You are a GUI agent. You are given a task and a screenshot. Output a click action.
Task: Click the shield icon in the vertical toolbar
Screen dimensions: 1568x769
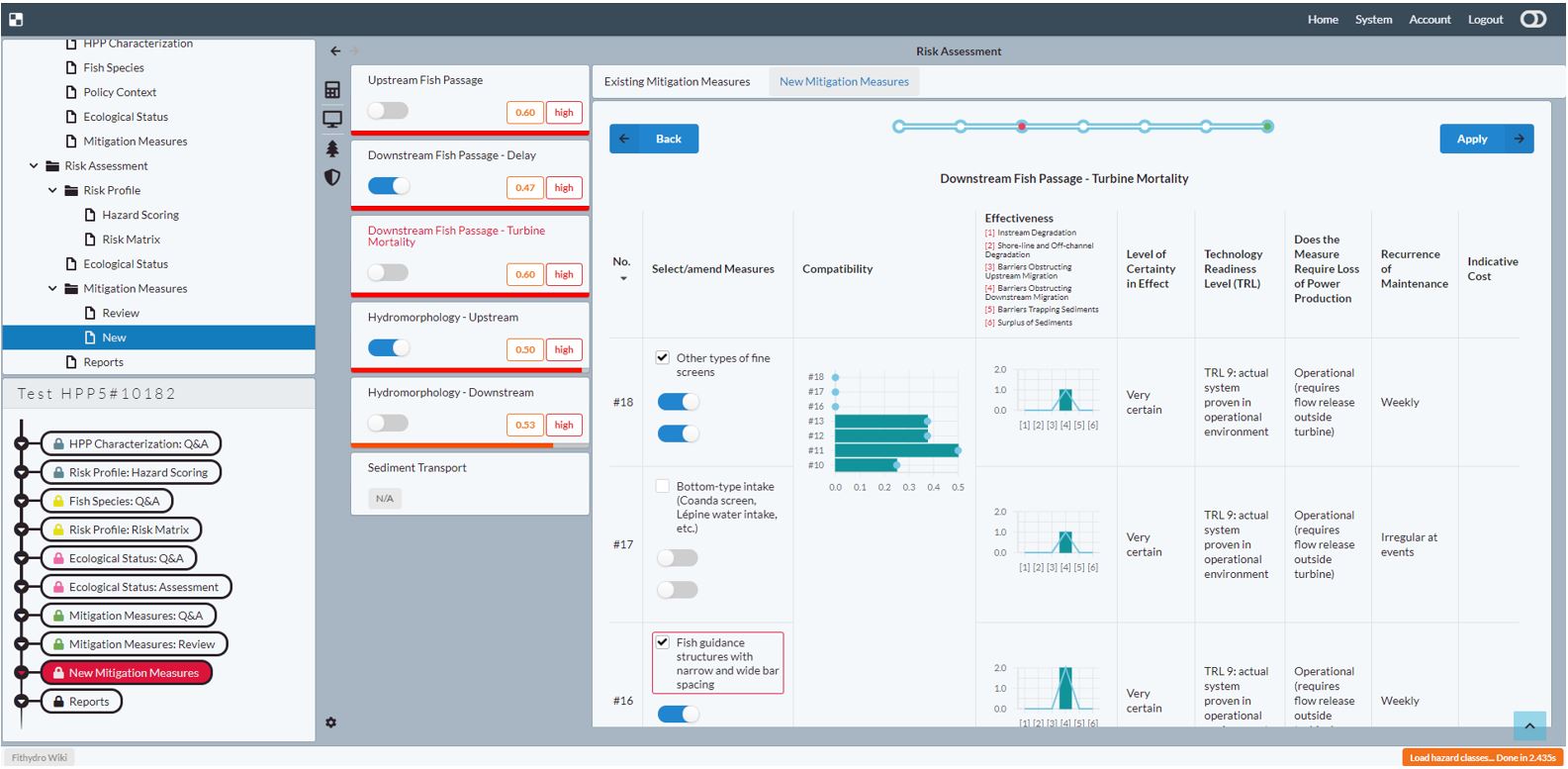pos(332,177)
